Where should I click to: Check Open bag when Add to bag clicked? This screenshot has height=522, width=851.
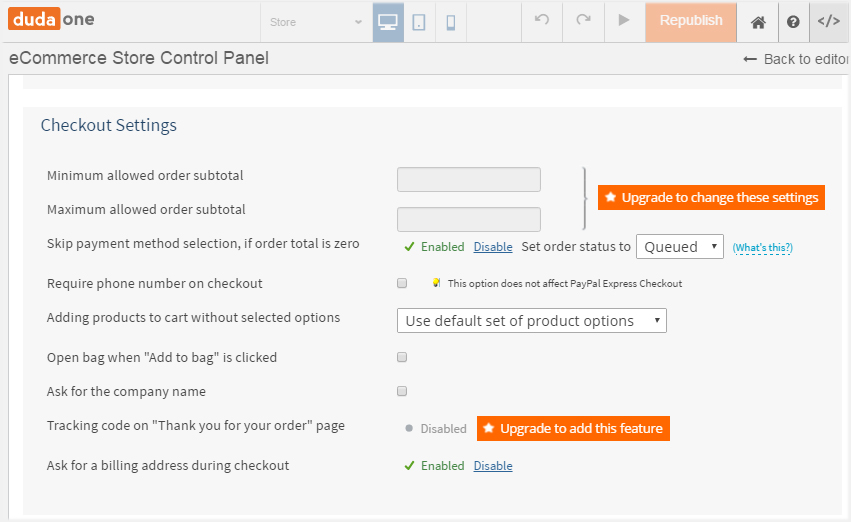point(402,357)
